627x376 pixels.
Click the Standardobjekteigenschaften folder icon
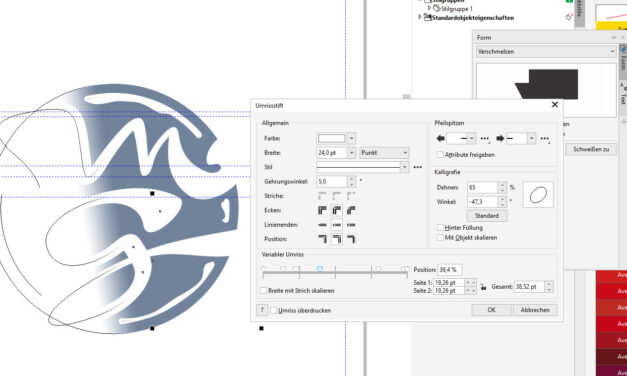[x=427, y=17]
